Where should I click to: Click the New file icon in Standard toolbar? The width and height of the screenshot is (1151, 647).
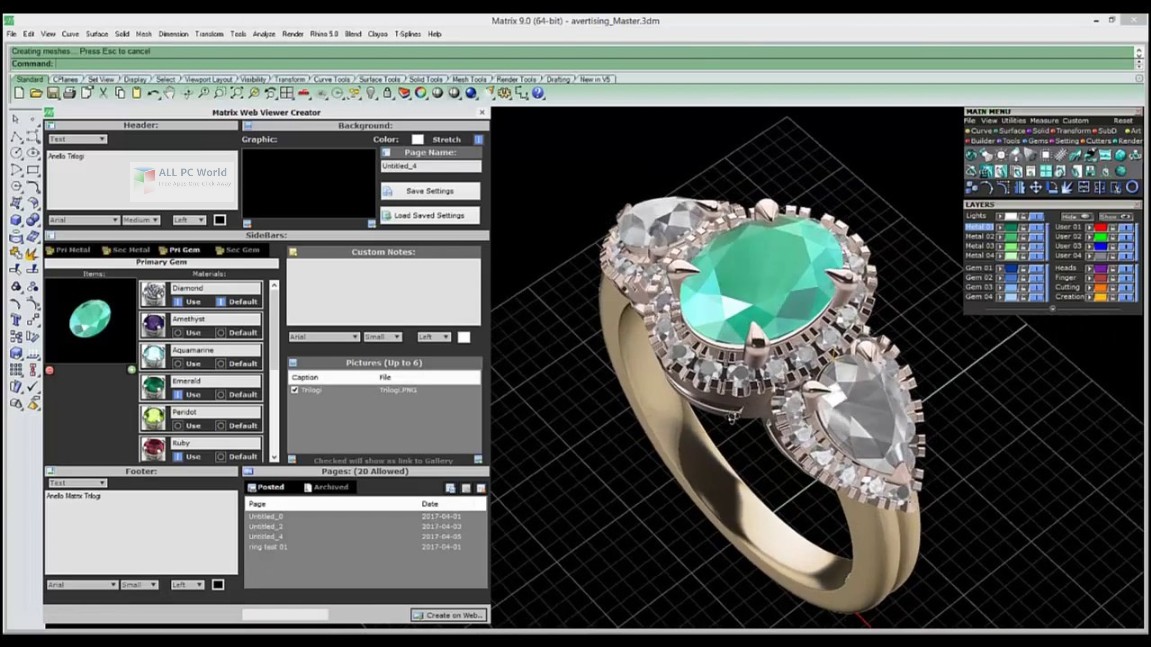[19, 93]
